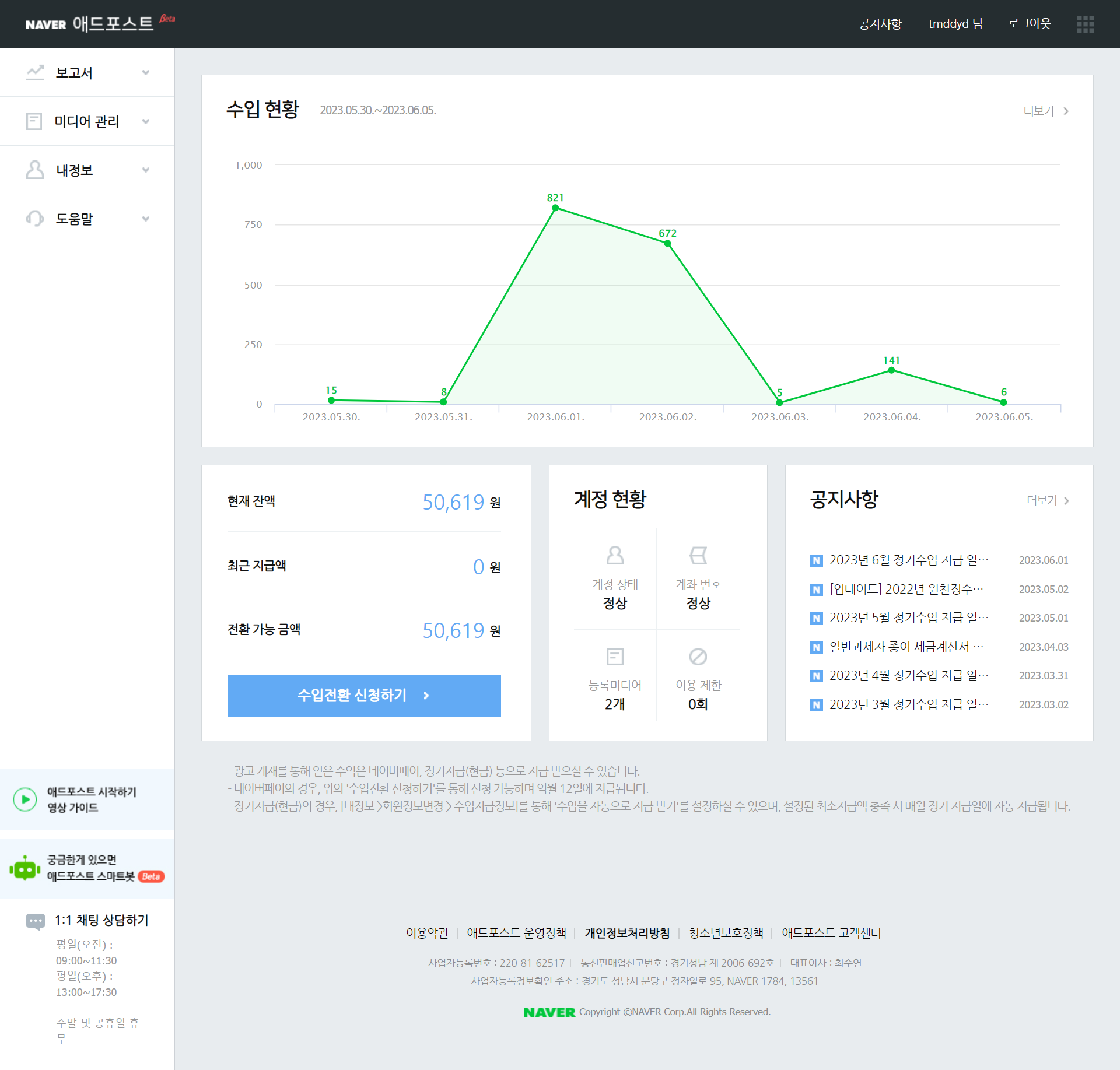Open 공지사항 in the top navigation
The width and height of the screenshot is (1120, 1070).
(x=880, y=24)
